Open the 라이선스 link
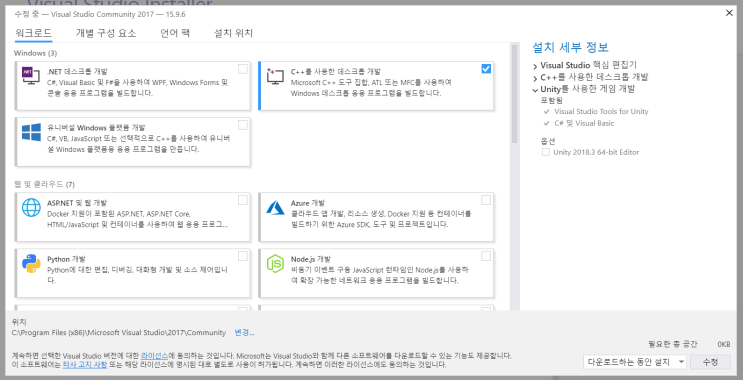This screenshot has width=743, height=380. click(x=154, y=355)
